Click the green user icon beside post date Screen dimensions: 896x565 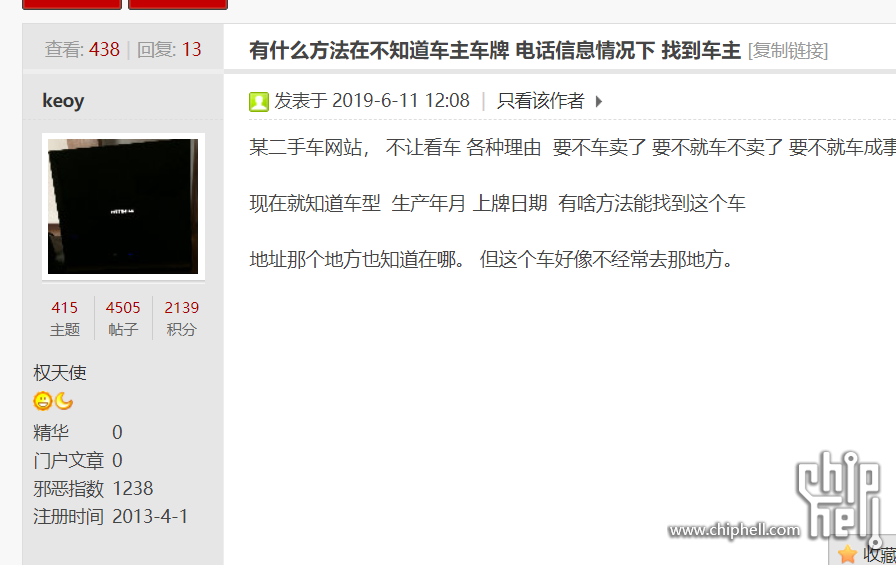259,102
